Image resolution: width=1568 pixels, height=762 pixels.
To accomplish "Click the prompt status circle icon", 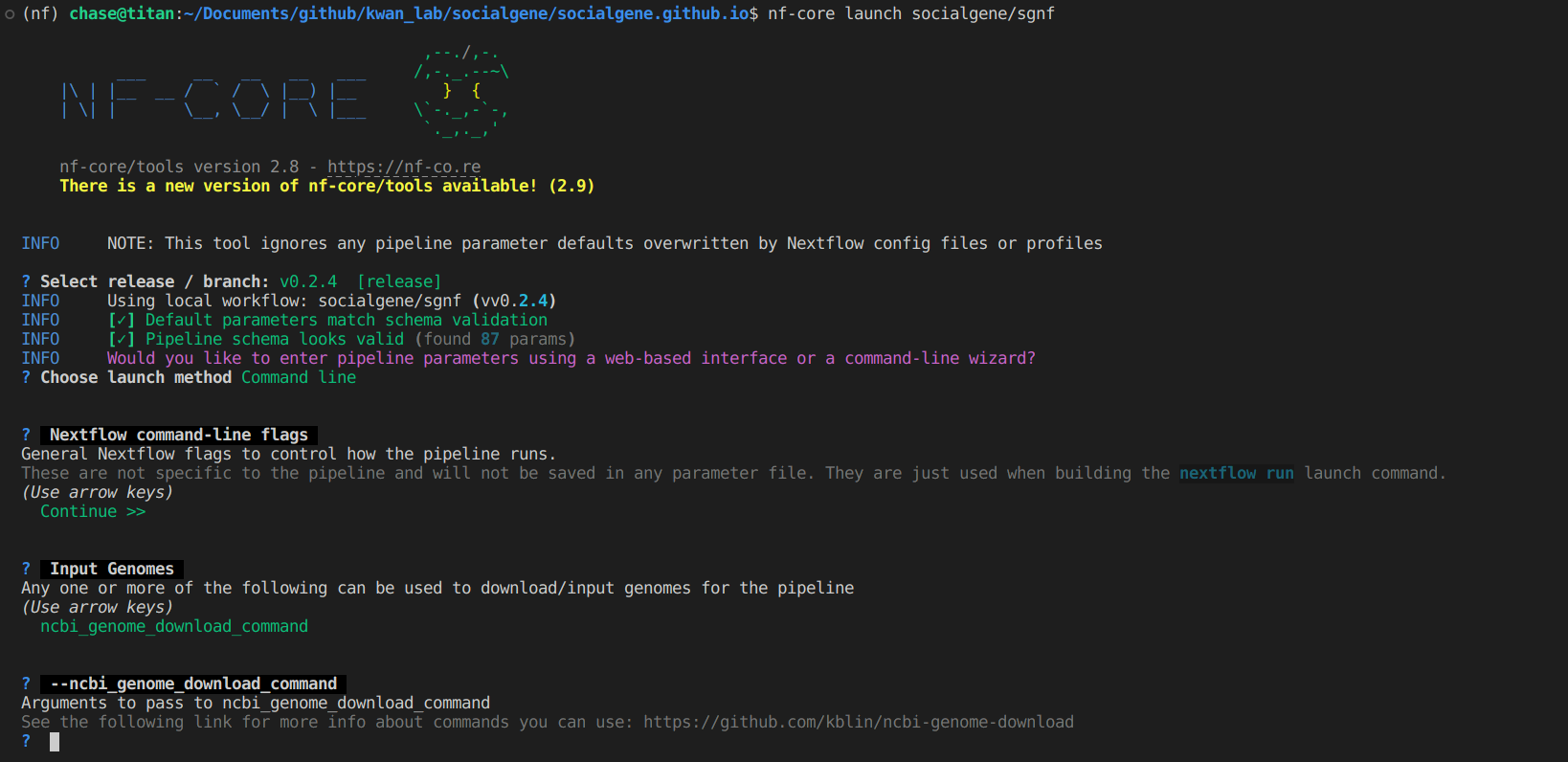I will pos(10,14).
